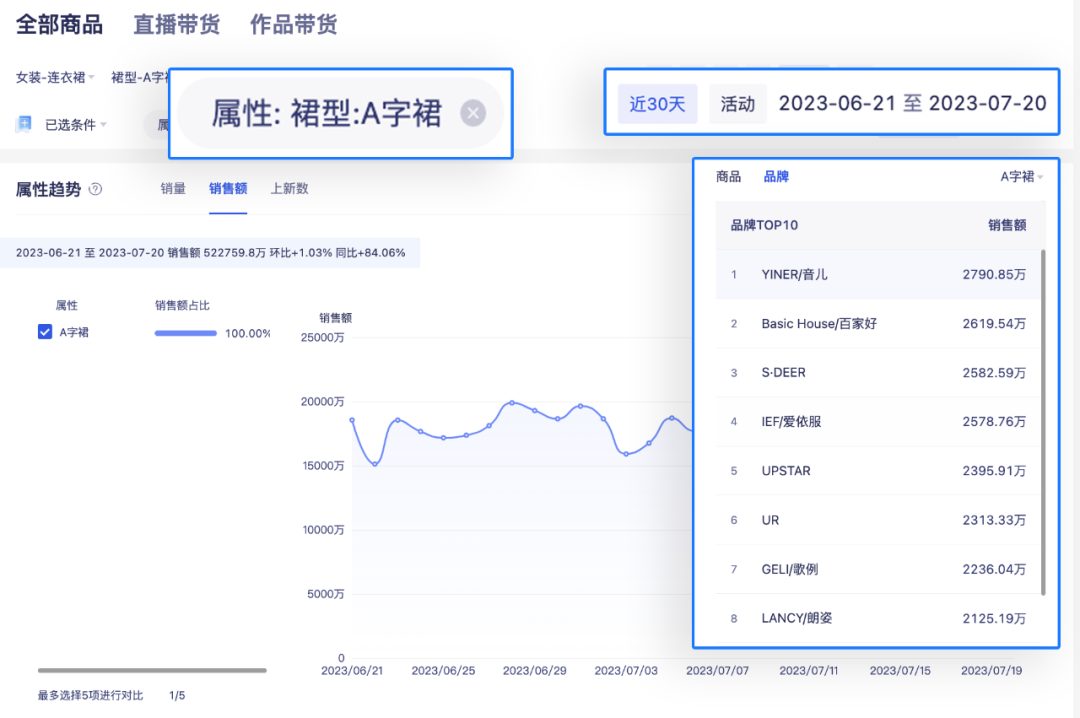Viewport: 1080px width, 718px height.
Task: Click the 2790.85万 sales value
Action: click(x=994, y=274)
